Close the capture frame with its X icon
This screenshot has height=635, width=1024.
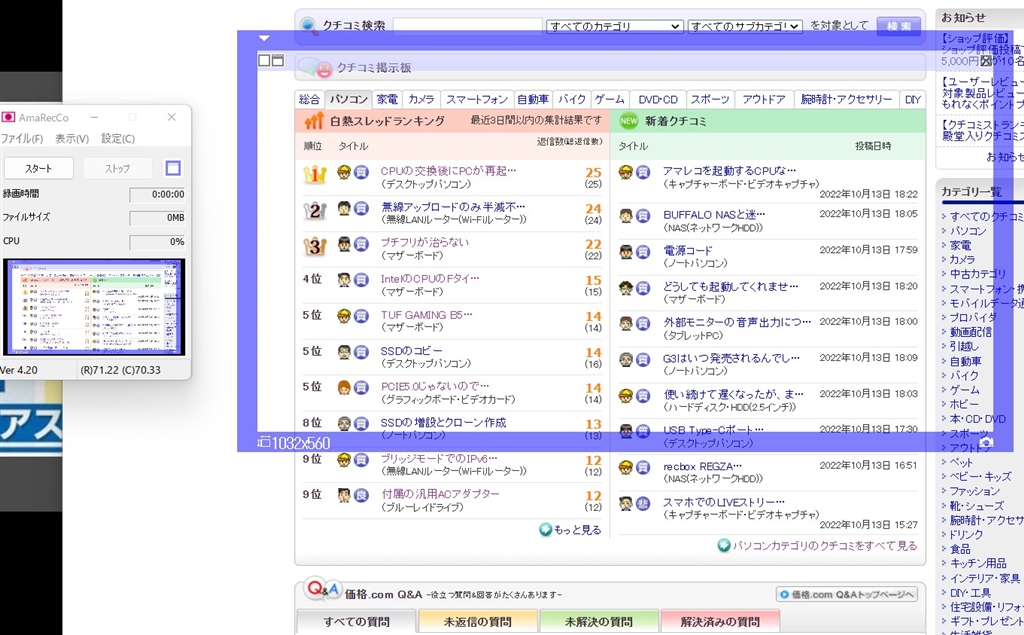[986, 61]
